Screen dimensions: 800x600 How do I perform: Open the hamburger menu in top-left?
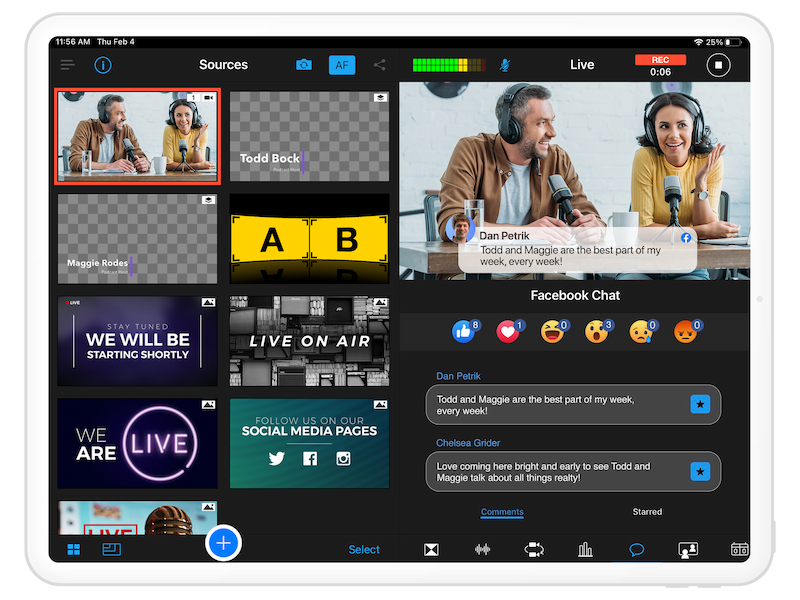(67, 65)
